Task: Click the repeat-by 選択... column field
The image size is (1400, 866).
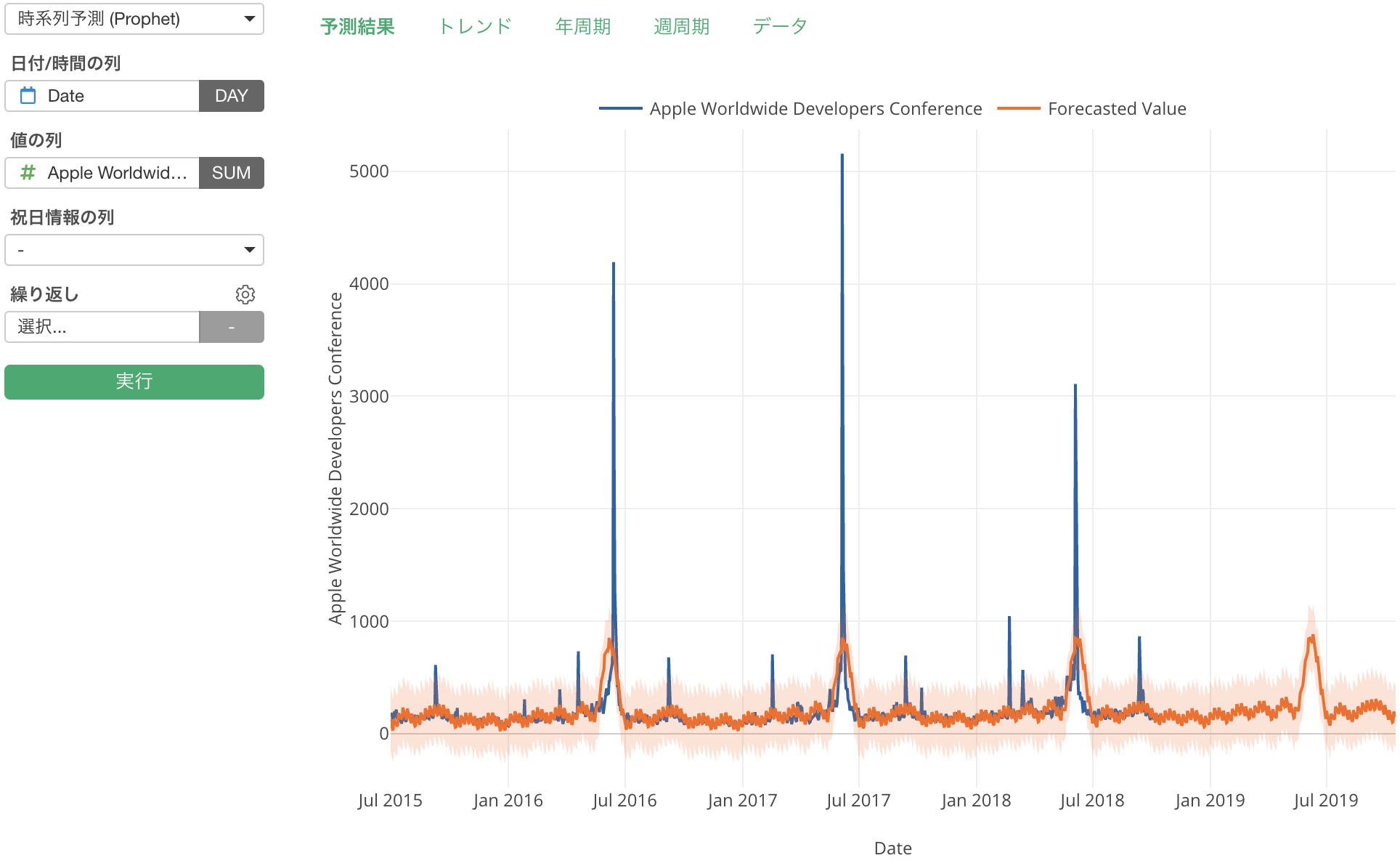Action: 102,327
